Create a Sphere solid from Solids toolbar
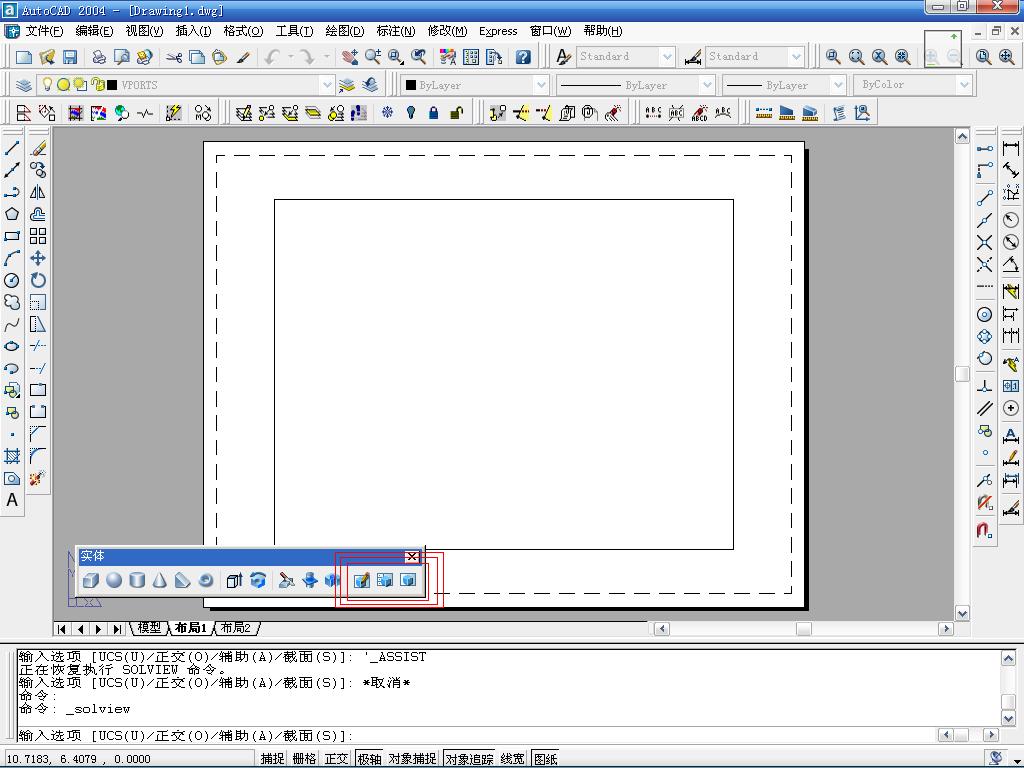This screenshot has height=768, width=1024. coord(114,580)
